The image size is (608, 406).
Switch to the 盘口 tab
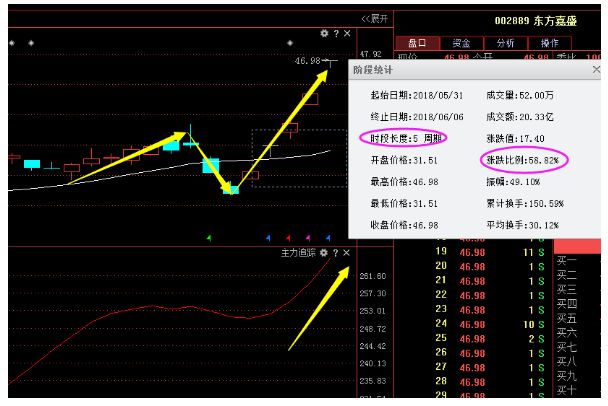click(x=417, y=43)
